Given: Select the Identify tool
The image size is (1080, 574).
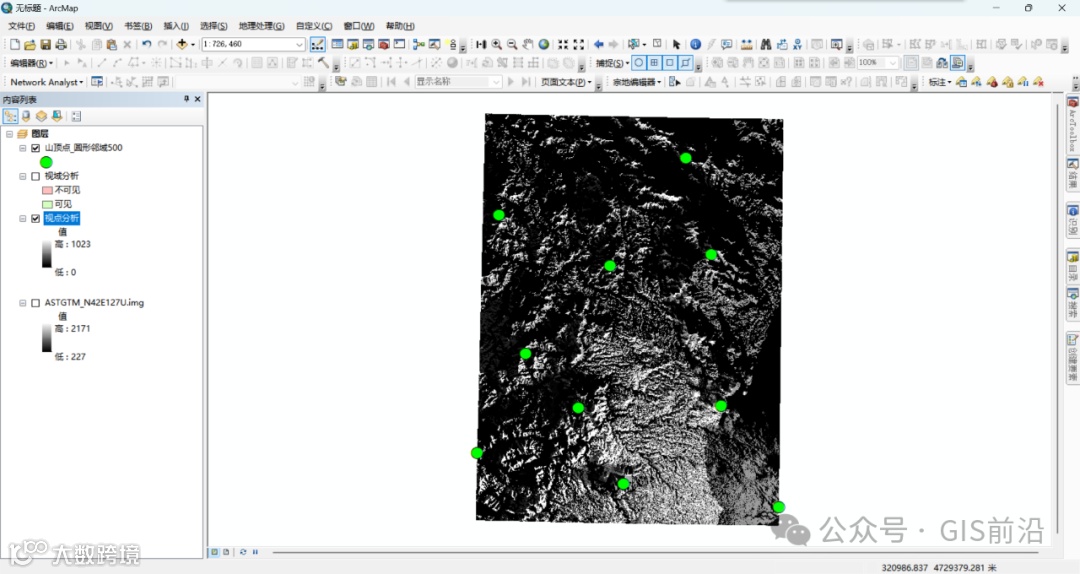Looking at the screenshot, I should click(696, 44).
